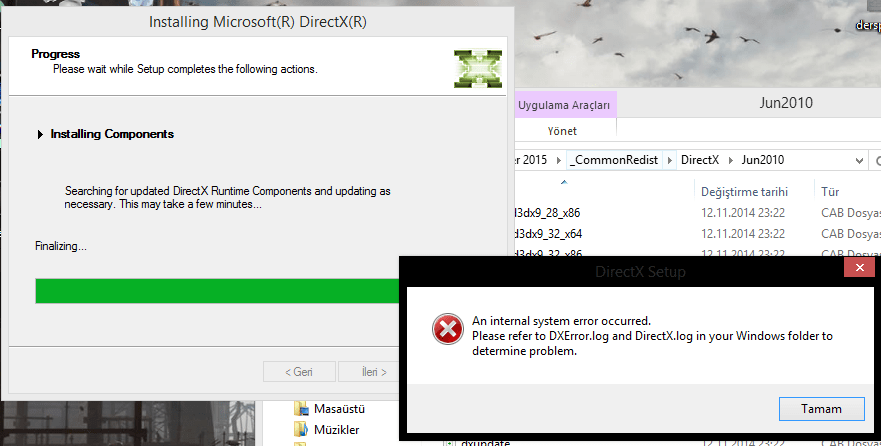Click Masaüstü folder icon
The width and height of the screenshot is (881, 446).
point(301,408)
